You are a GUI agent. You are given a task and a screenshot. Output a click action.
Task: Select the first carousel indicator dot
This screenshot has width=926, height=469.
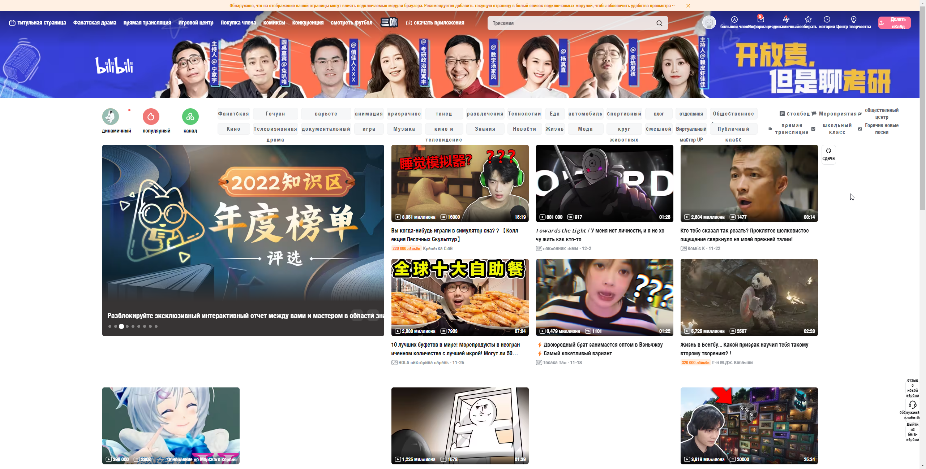pyautogui.click(x=109, y=326)
